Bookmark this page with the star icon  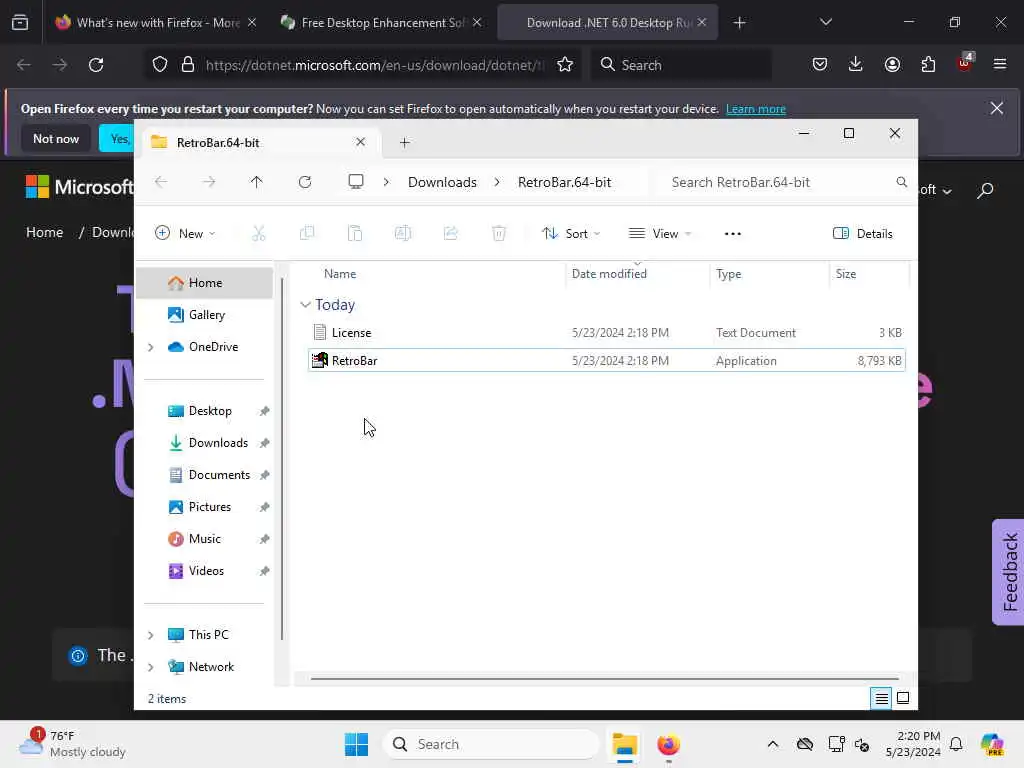coord(565,65)
